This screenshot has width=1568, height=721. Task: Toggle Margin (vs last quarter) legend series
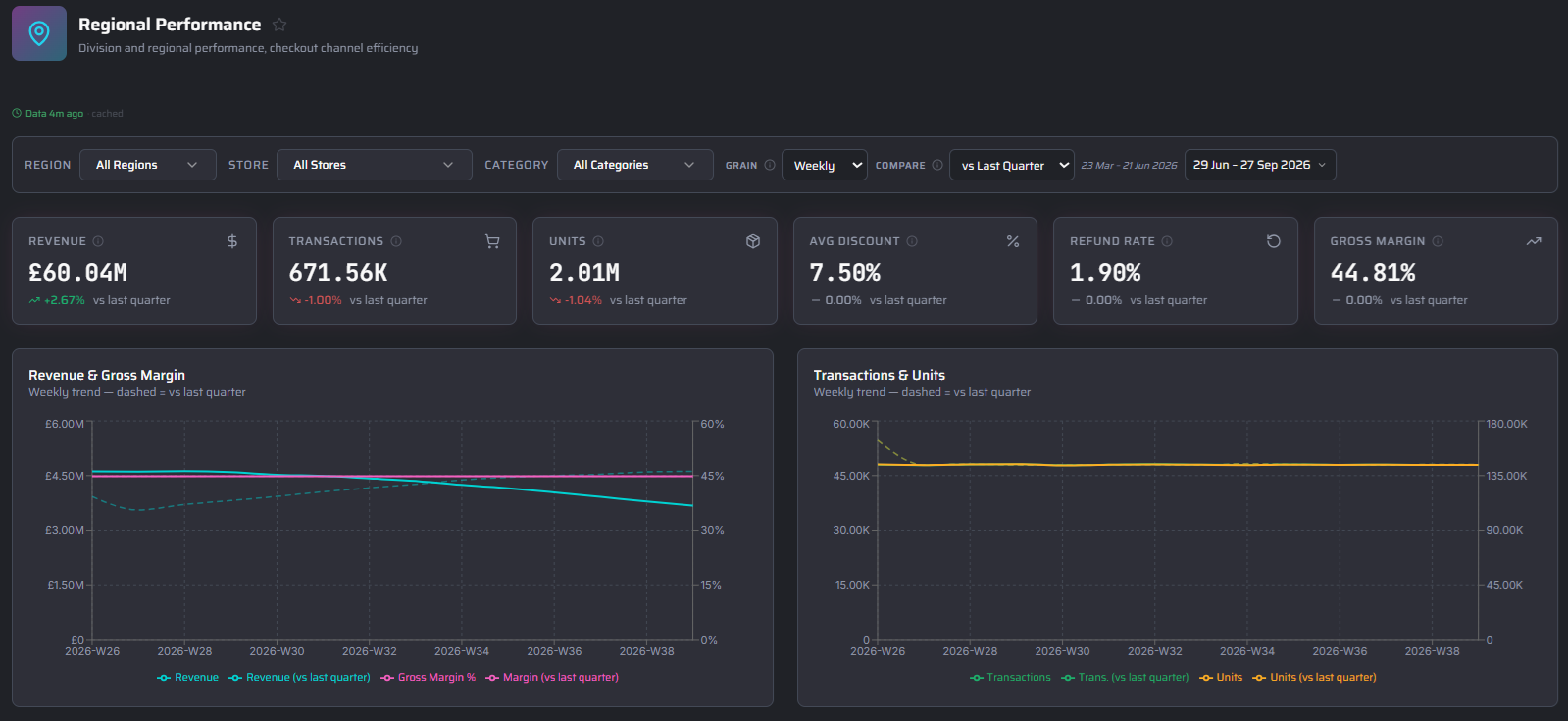[x=552, y=677]
